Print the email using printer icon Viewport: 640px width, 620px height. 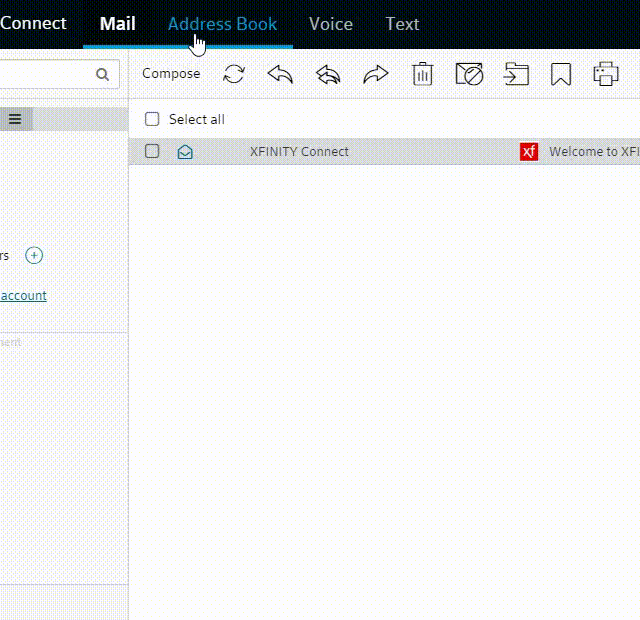click(x=606, y=74)
